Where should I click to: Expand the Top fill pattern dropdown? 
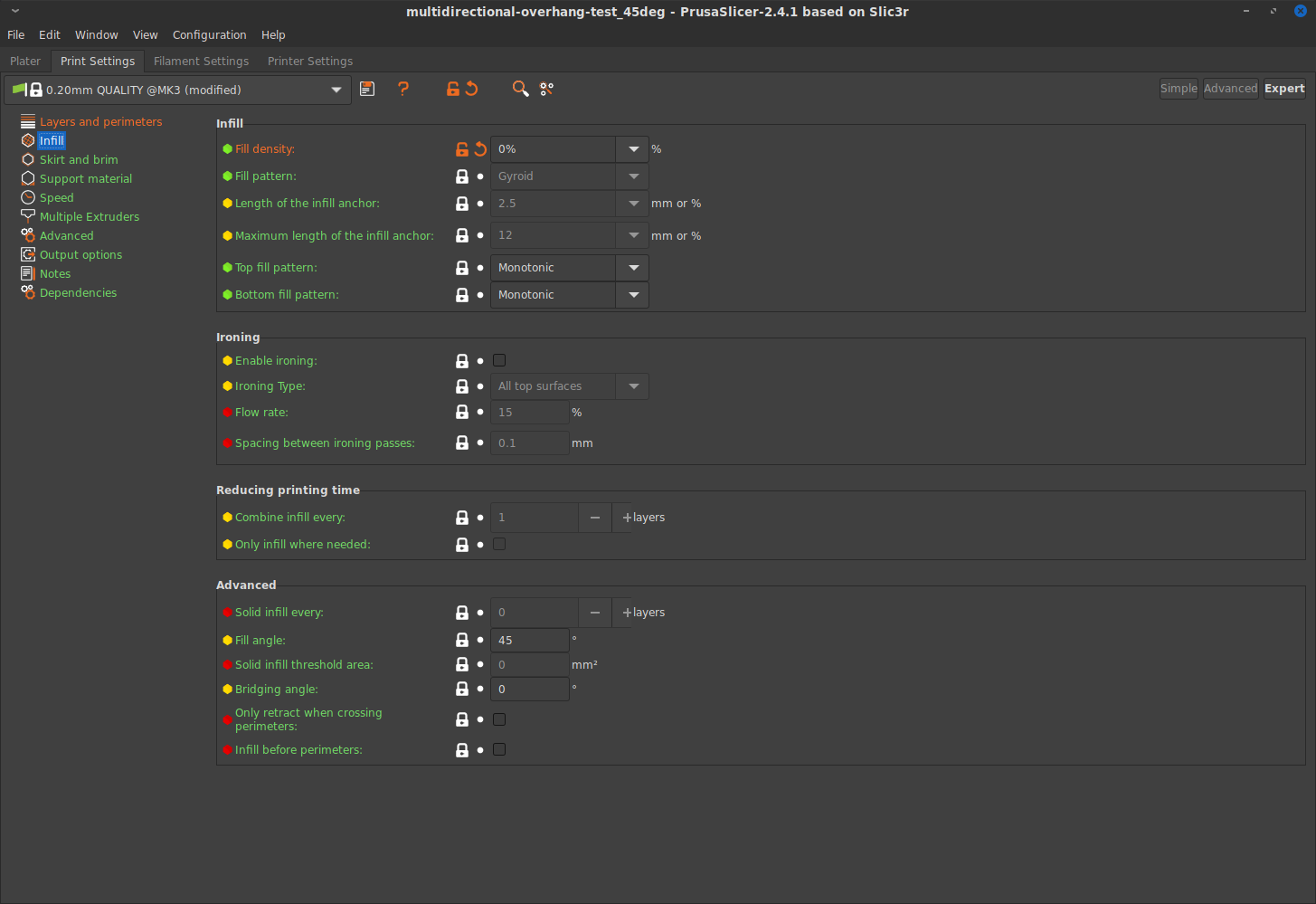pos(633,268)
